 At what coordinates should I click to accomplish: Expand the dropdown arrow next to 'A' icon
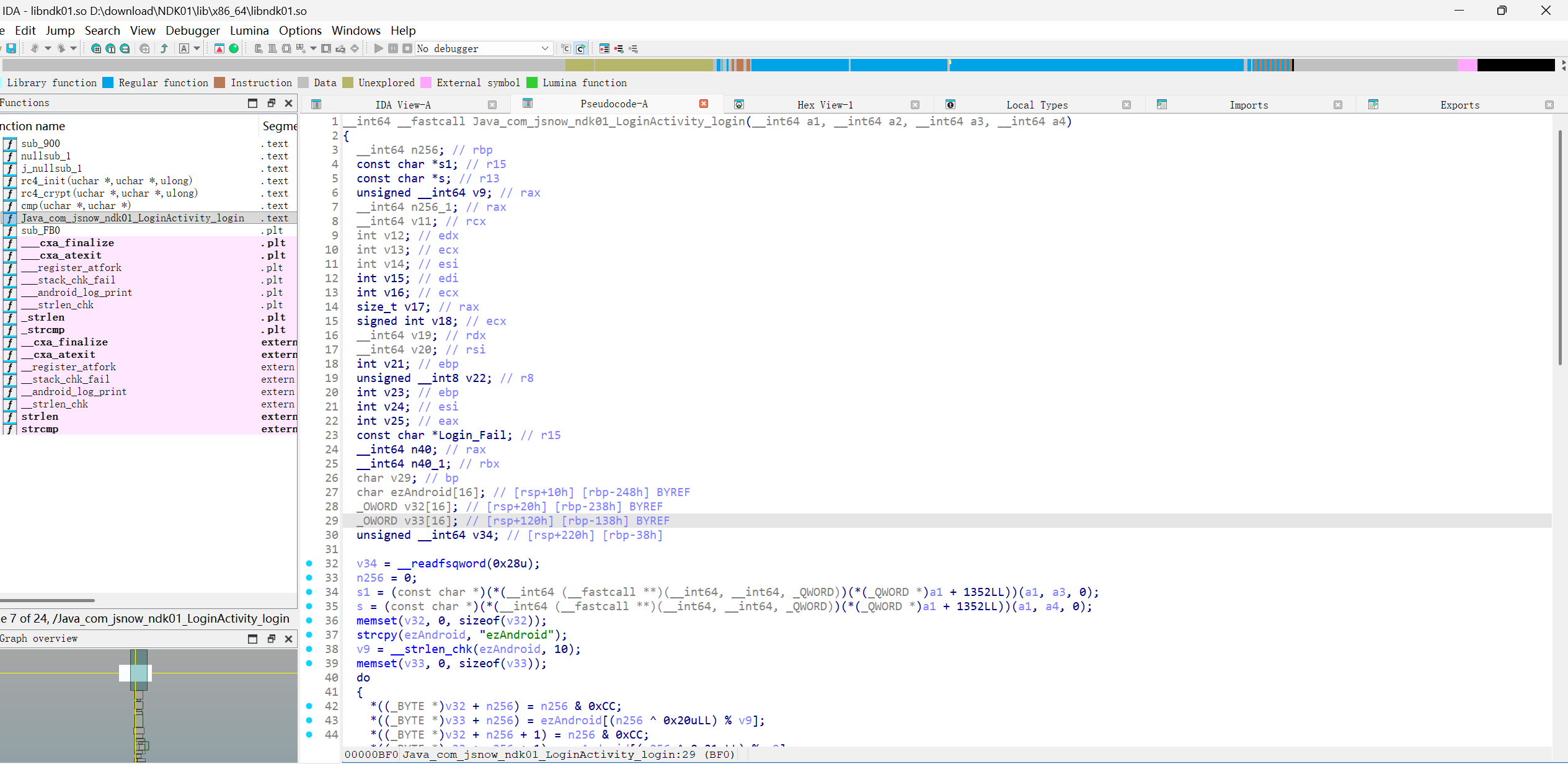197,48
